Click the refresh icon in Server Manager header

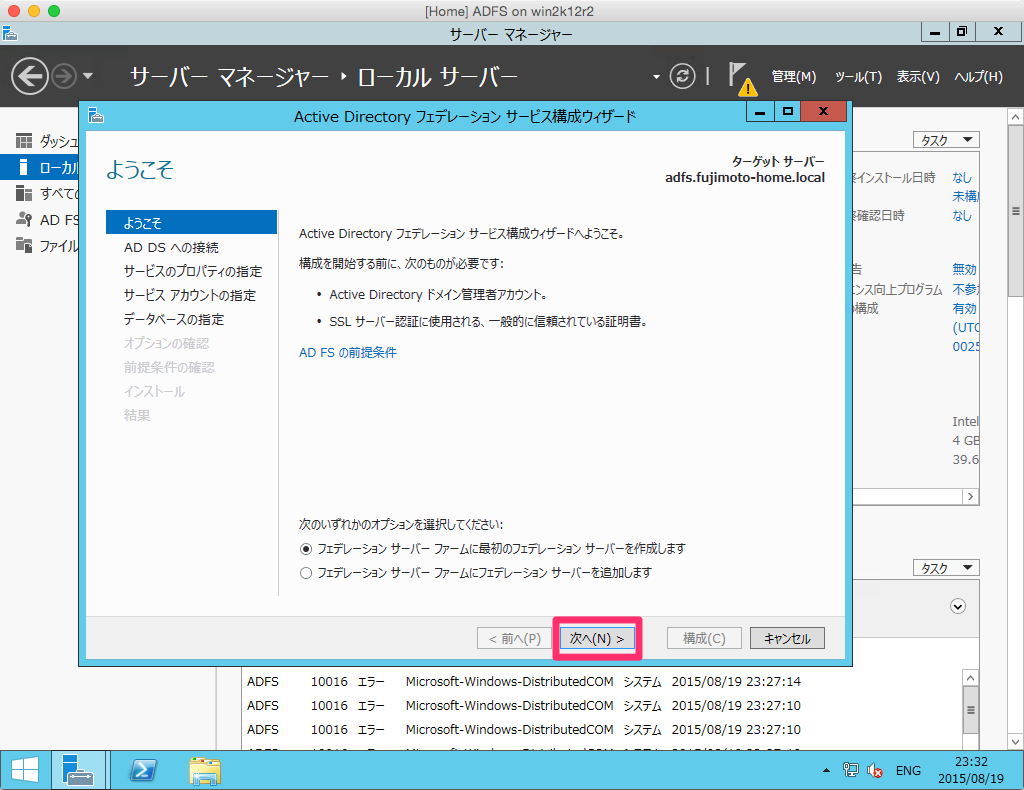point(683,76)
